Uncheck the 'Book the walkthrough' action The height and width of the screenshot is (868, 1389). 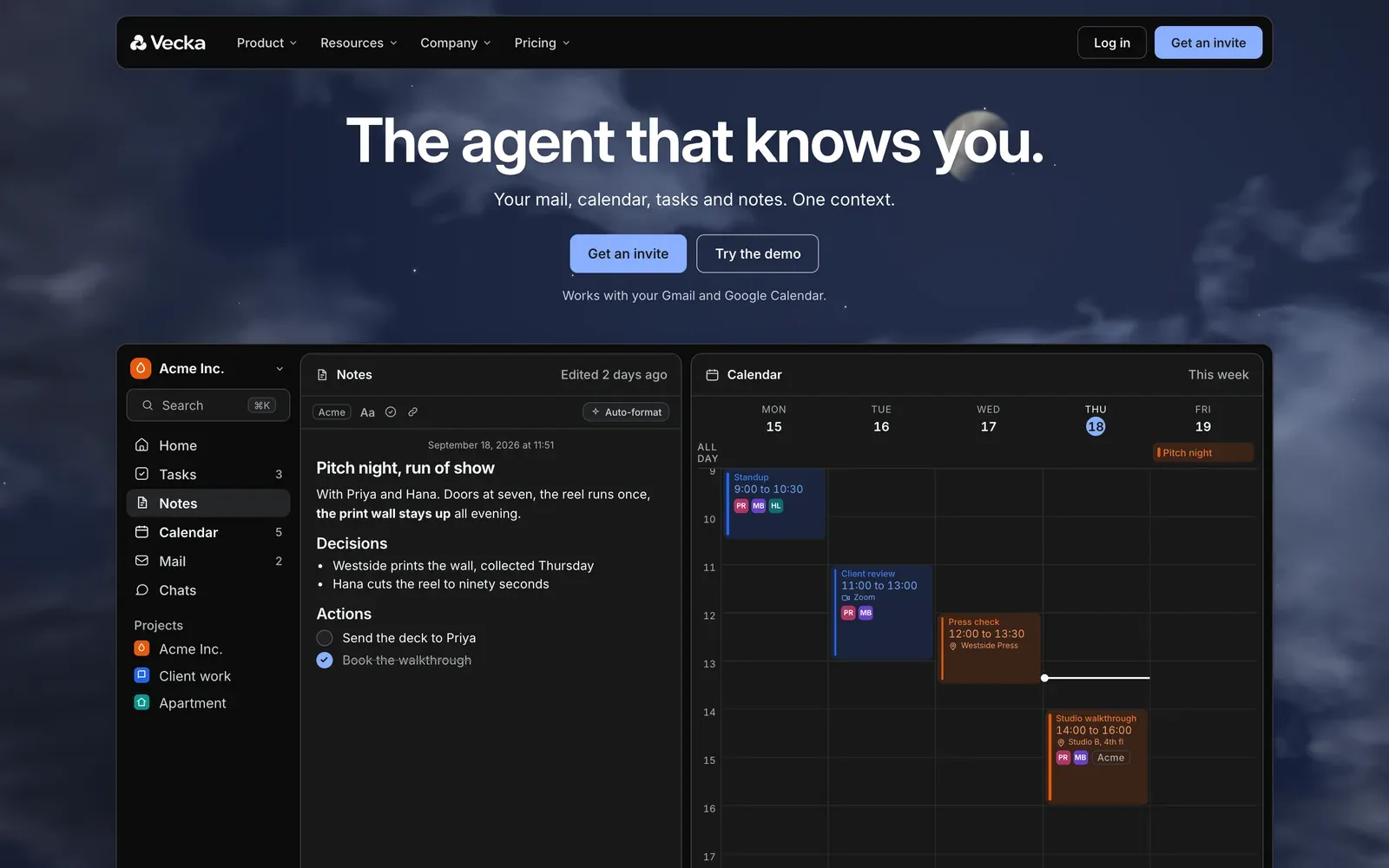pos(325,661)
